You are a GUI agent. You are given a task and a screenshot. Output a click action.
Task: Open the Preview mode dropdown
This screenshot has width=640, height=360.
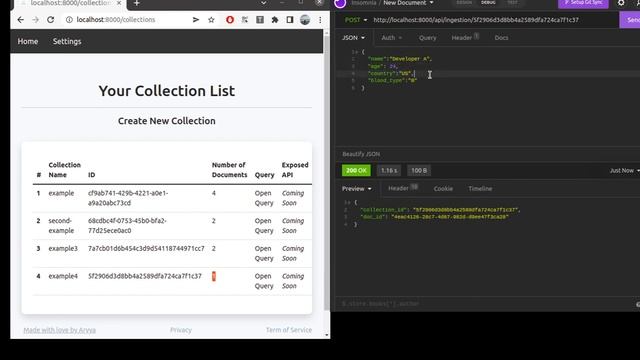point(357,189)
